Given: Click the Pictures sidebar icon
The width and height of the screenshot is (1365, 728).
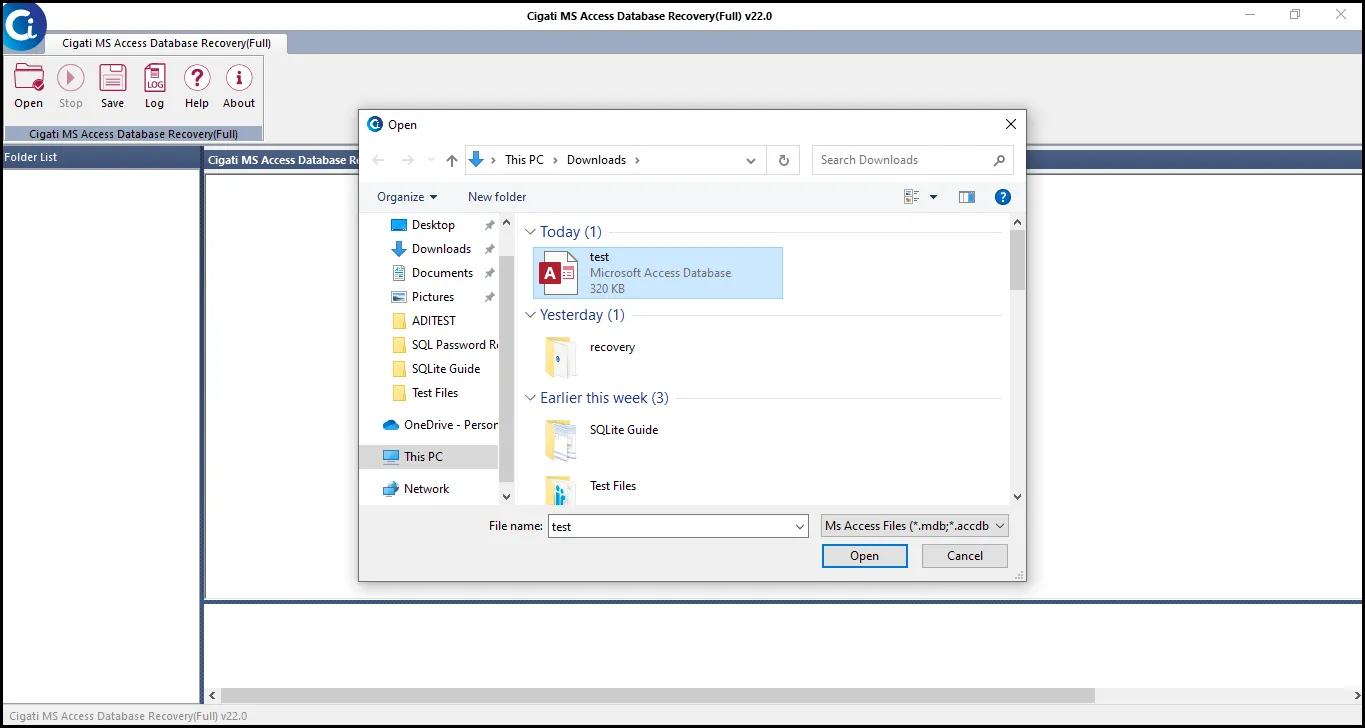Looking at the screenshot, I should click(399, 297).
